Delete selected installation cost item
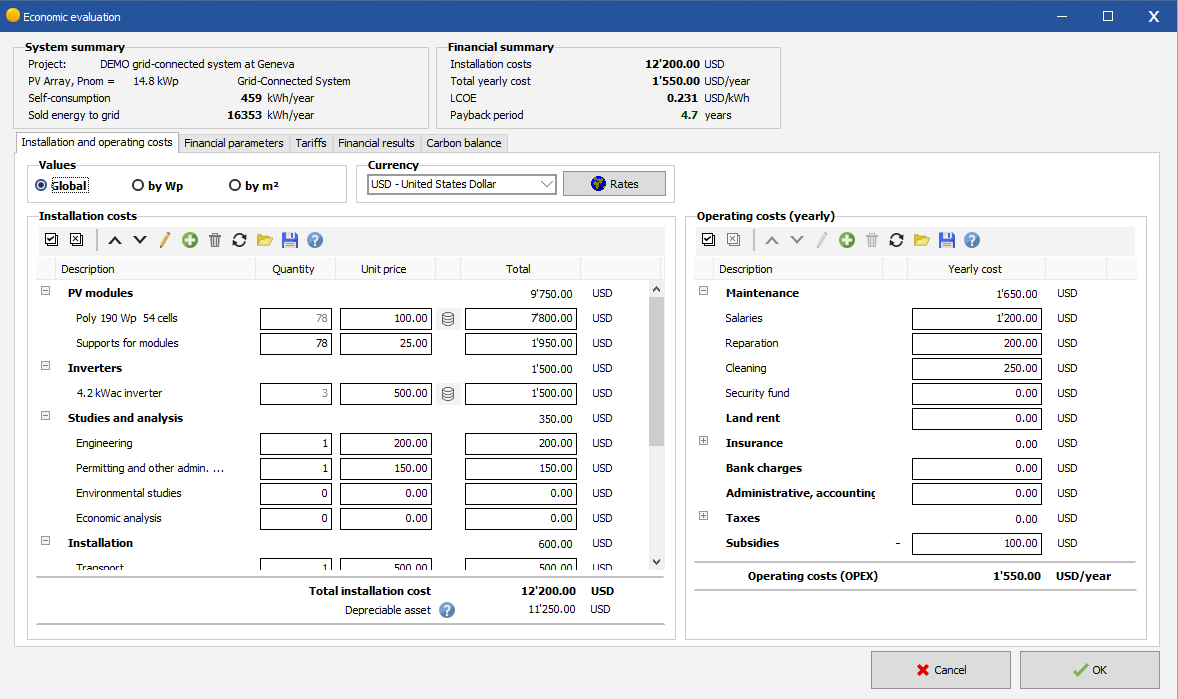Screen dimensions: 1178x699 coord(215,241)
